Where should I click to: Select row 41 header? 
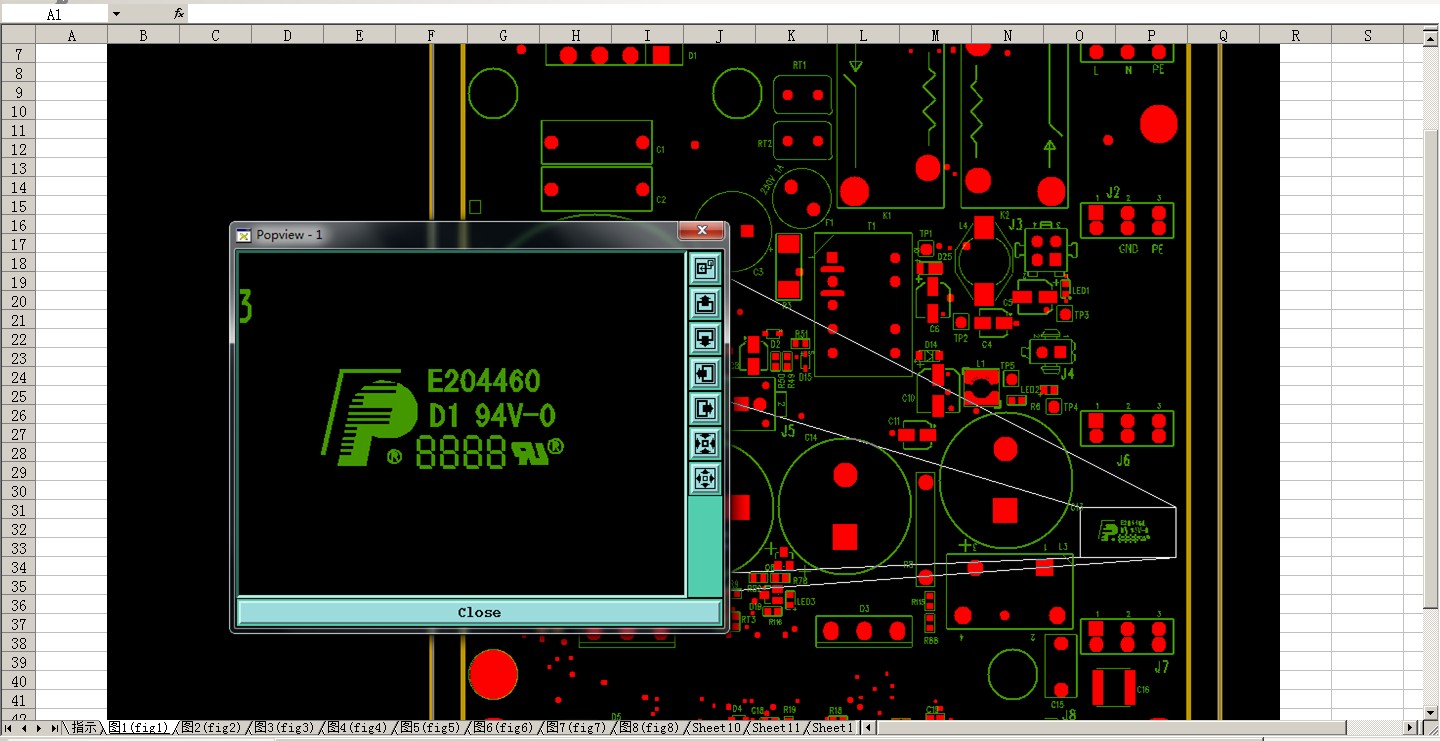pos(18,700)
